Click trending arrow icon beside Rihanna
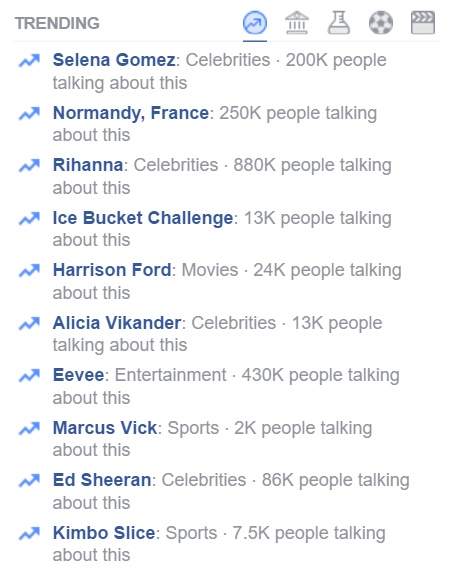The image size is (449, 570). tap(29, 166)
